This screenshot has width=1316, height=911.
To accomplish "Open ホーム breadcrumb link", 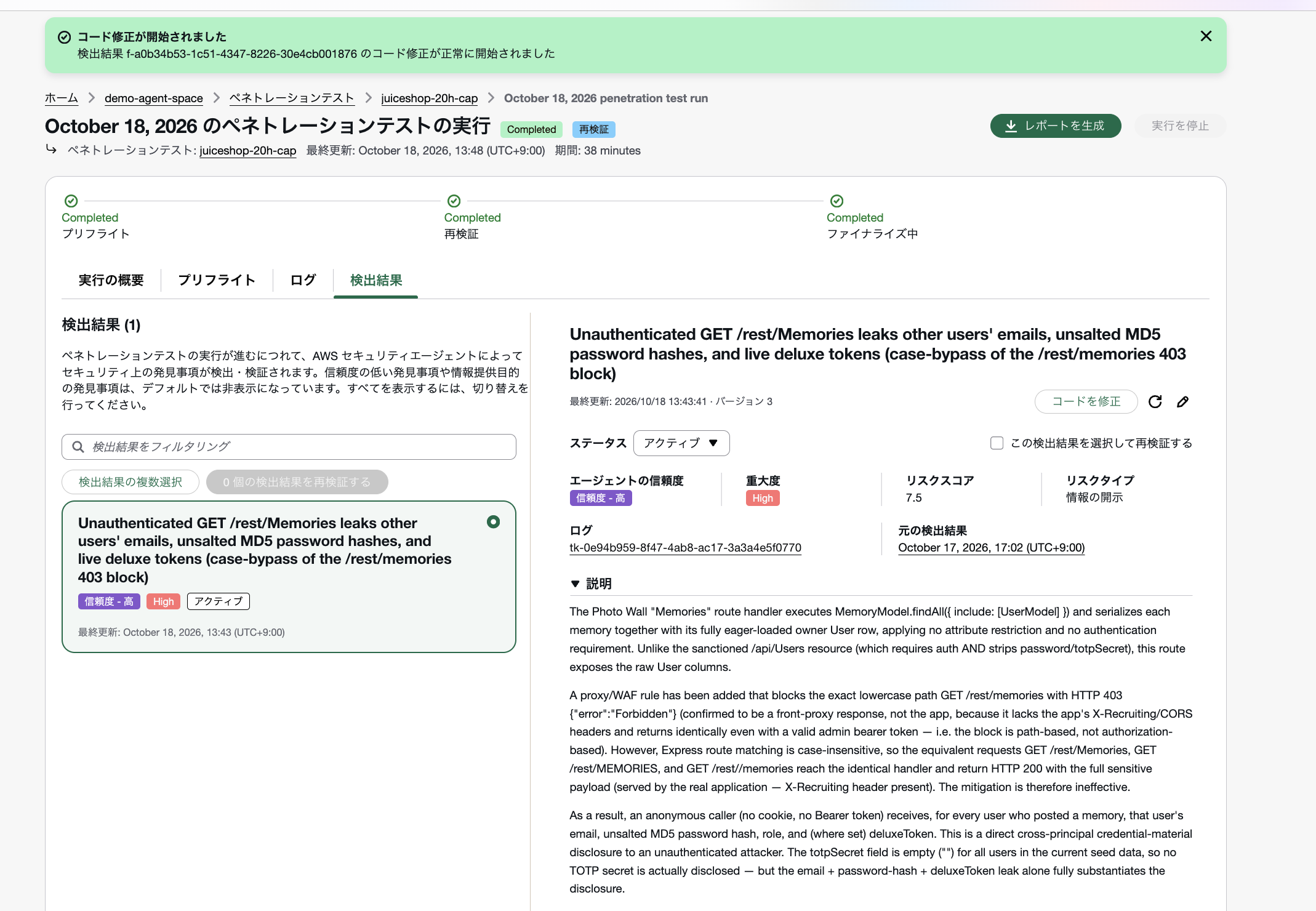I will point(62,98).
